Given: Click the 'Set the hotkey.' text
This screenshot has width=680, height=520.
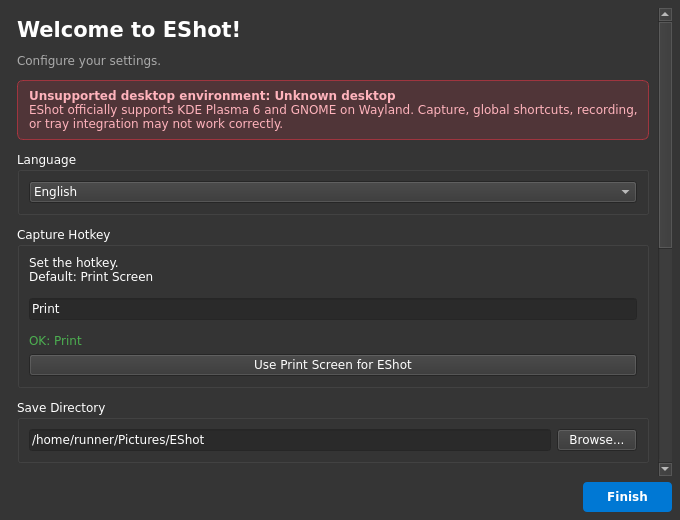Looking at the screenshot, I should tap(73, 263).
